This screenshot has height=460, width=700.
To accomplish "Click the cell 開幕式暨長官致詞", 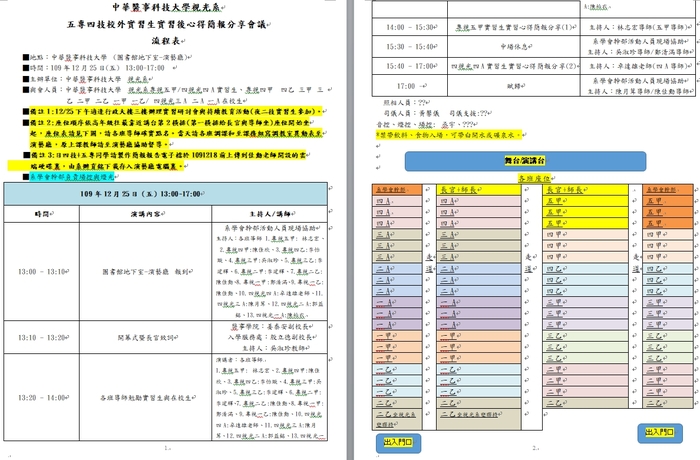I will coord(146,337).
